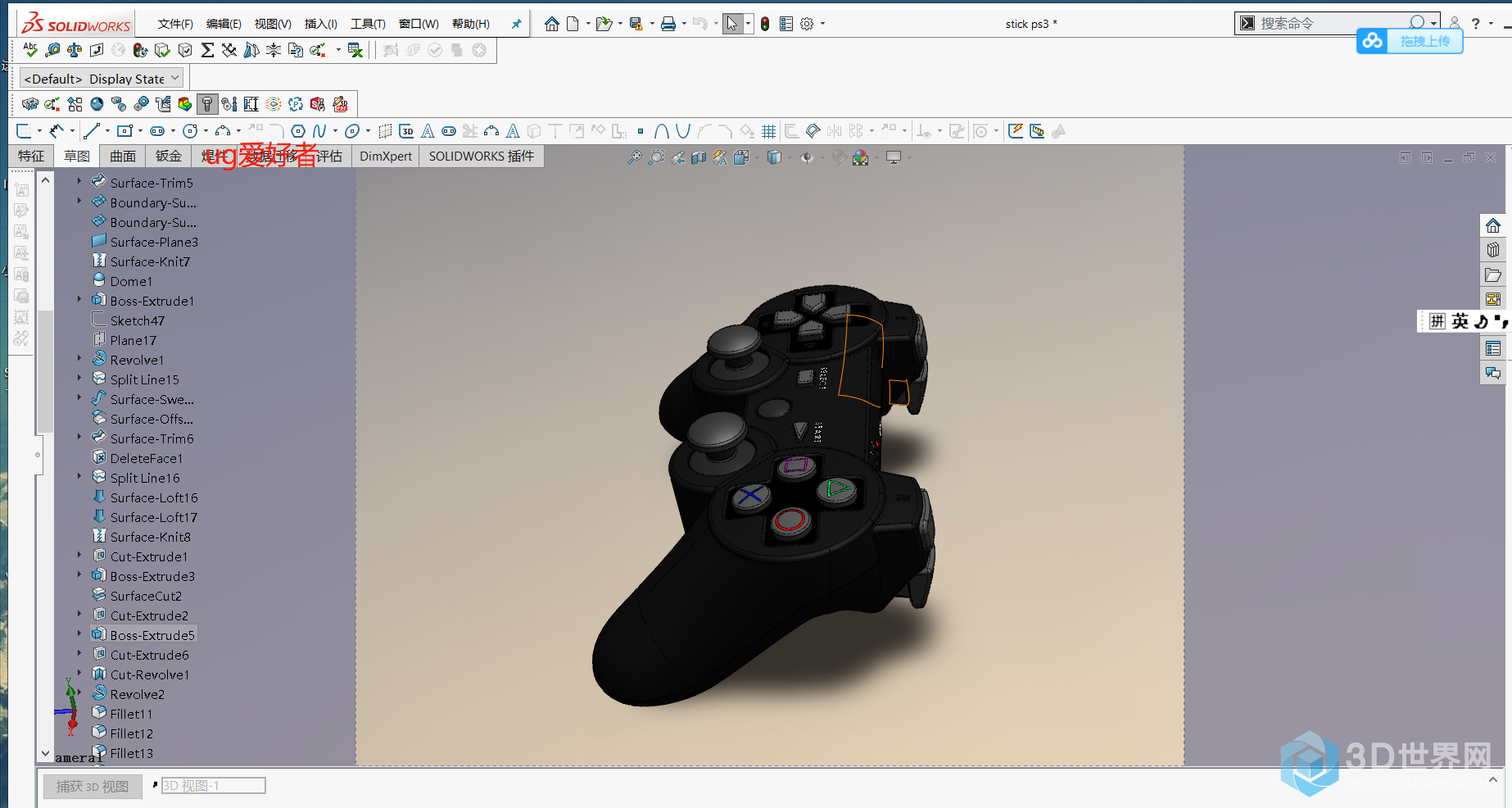The width and height of the screenshot is (1512, 808).
Task: Click the feature tree vertical scrollbar thumb
Action: (46, 373)
